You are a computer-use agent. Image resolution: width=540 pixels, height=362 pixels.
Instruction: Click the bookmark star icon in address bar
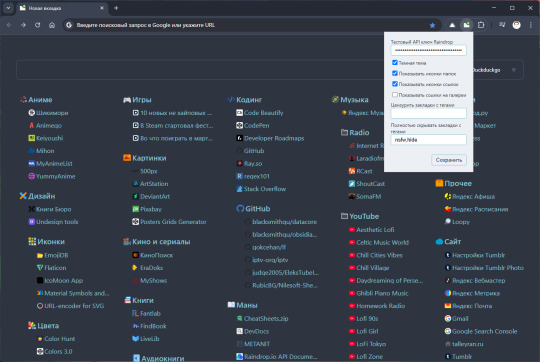[432, 25]
